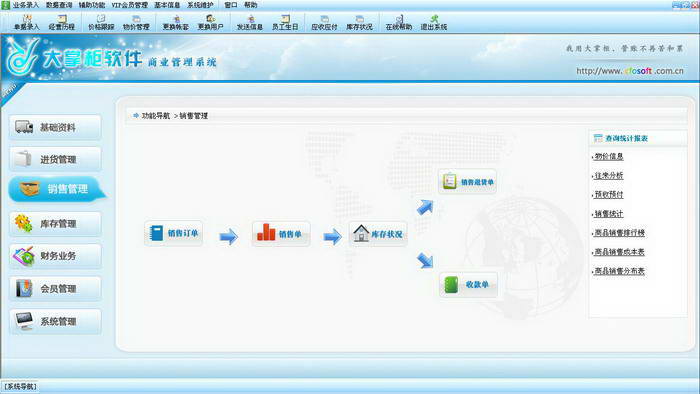Open the 销售单 bar-chart node

(281, 233)
